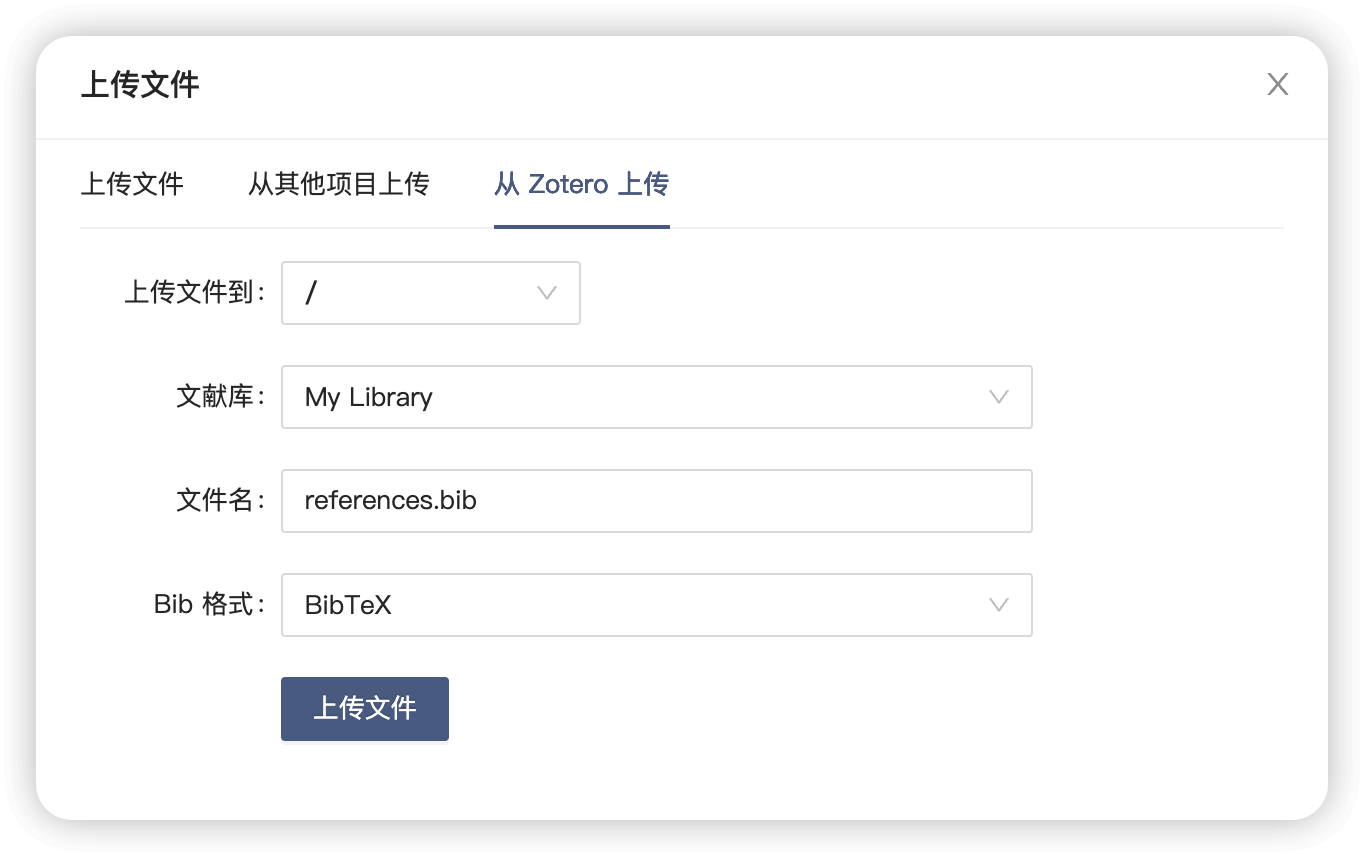1364x856 pixels.
Task: Click the / value in upload destination
Action: [311, 293]
